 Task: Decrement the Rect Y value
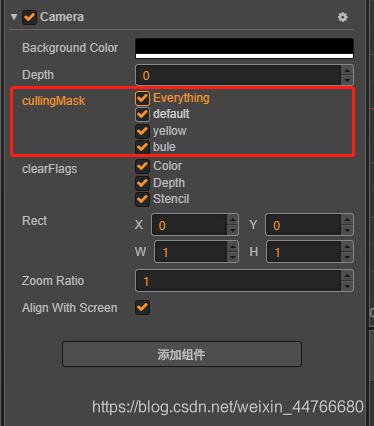pyautogui.click(x=347, y=230)
